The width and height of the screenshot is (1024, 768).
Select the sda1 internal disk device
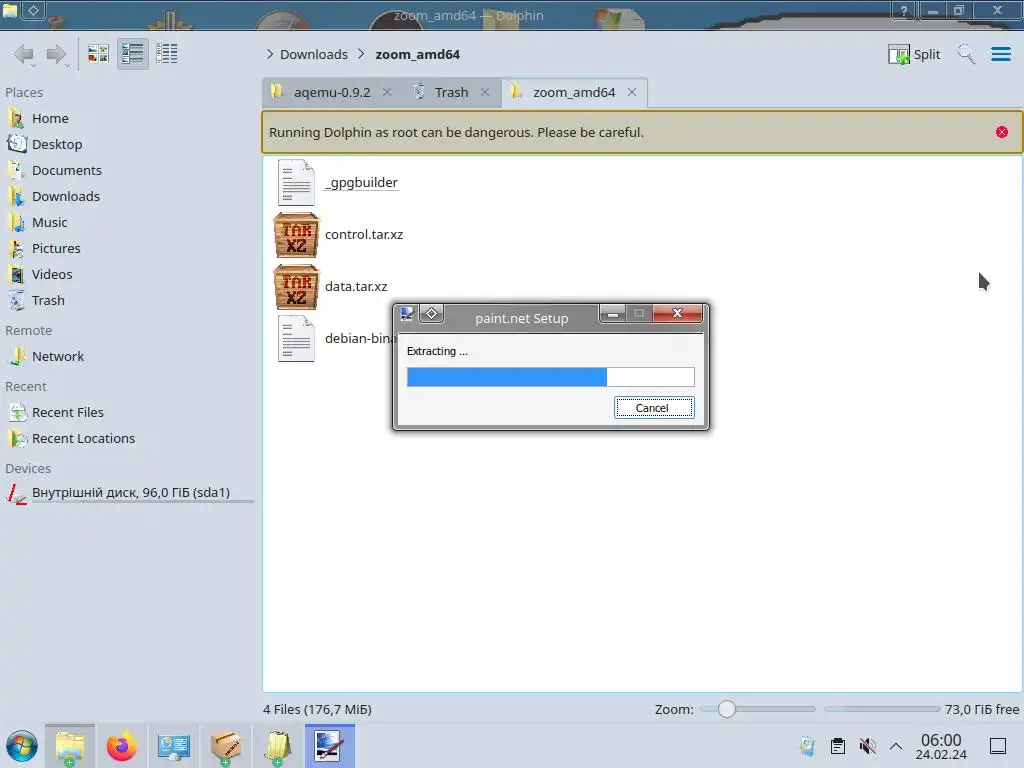(x=130, y=492)
